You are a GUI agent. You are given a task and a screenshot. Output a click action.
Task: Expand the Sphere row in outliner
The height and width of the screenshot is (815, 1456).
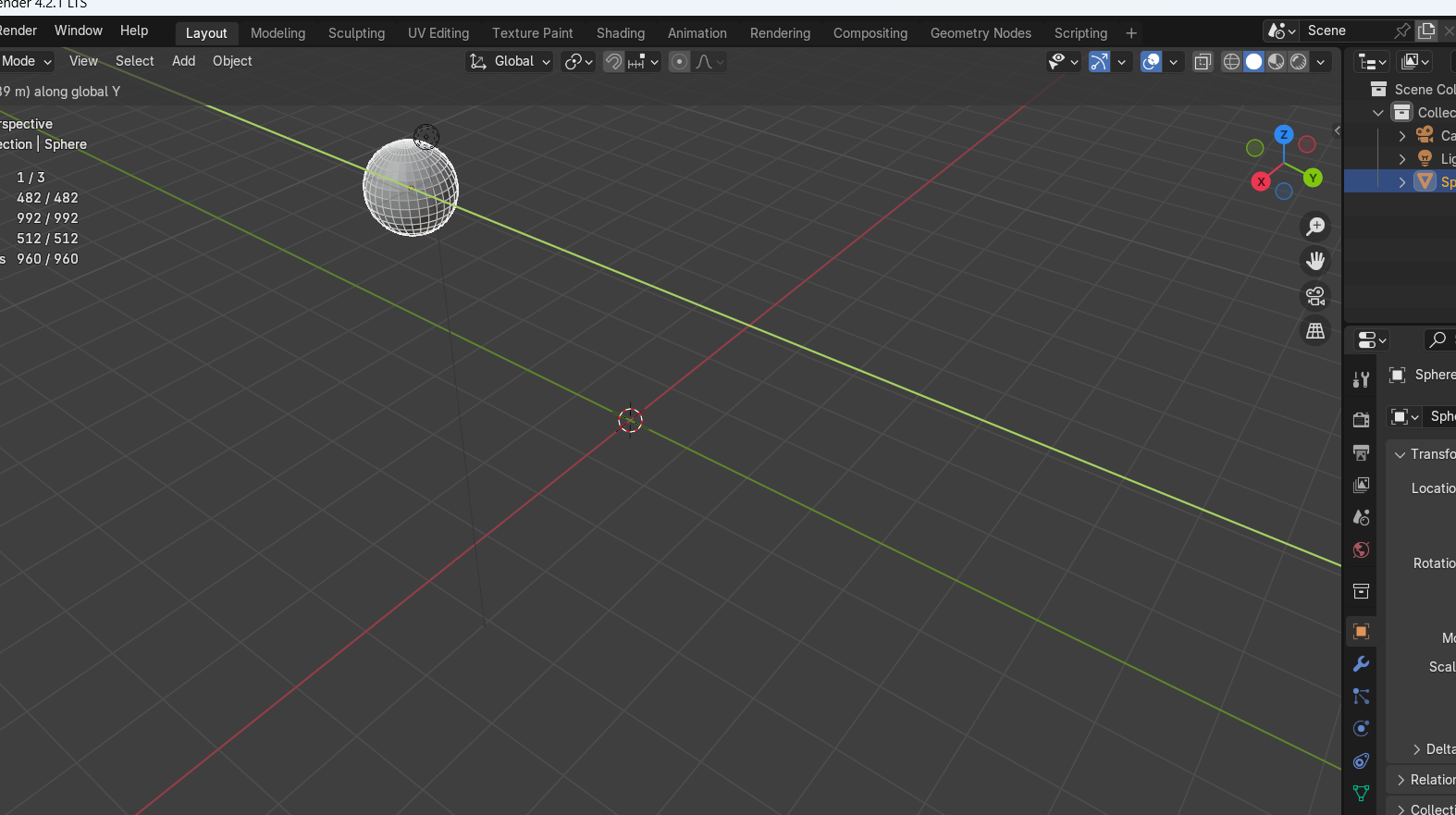click(x=1402, y=182)
